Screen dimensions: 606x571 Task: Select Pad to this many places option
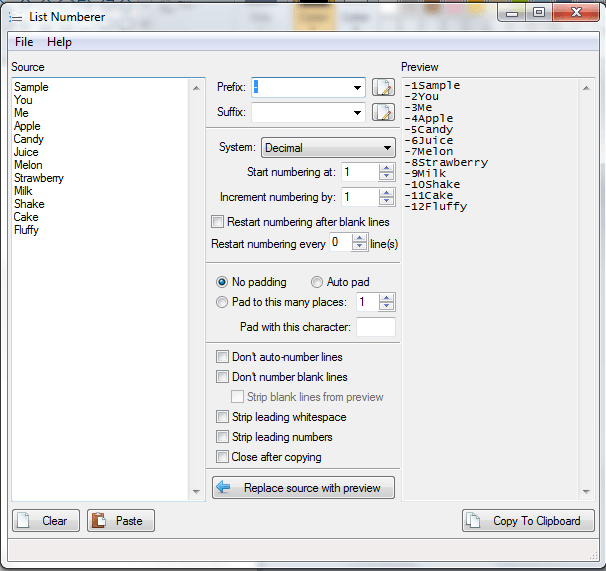(x=222, y=302)
